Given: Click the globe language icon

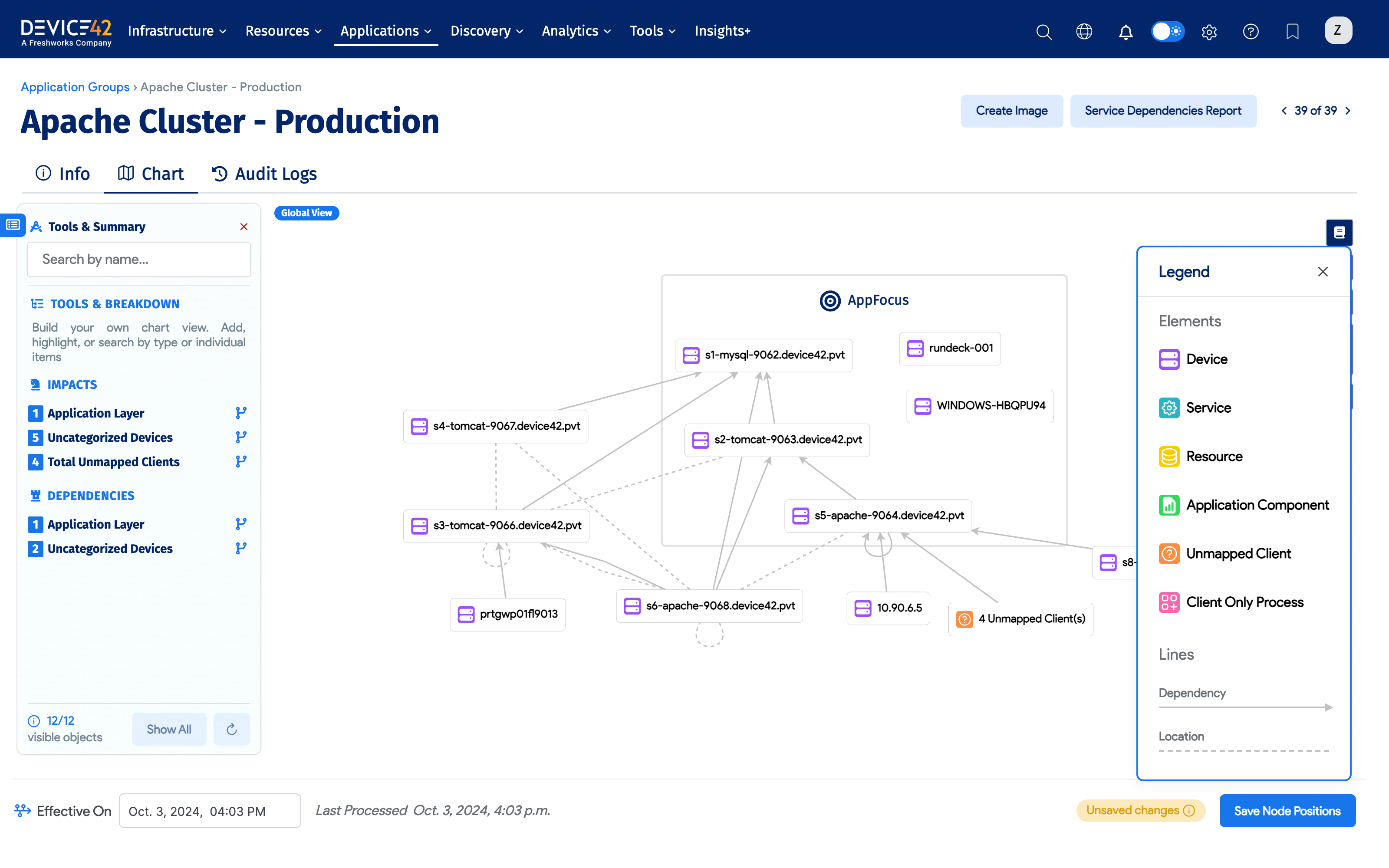Looking at the screenshot, I should click(1084, 32).
